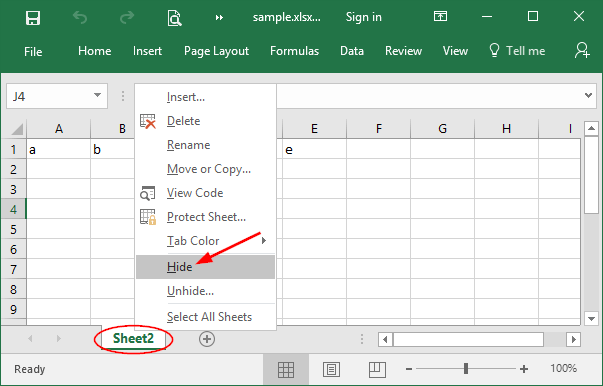The width and height of the screenshot is (603, 386).
Task: Click the Save icon in the title bar
Action: [33, 18]
